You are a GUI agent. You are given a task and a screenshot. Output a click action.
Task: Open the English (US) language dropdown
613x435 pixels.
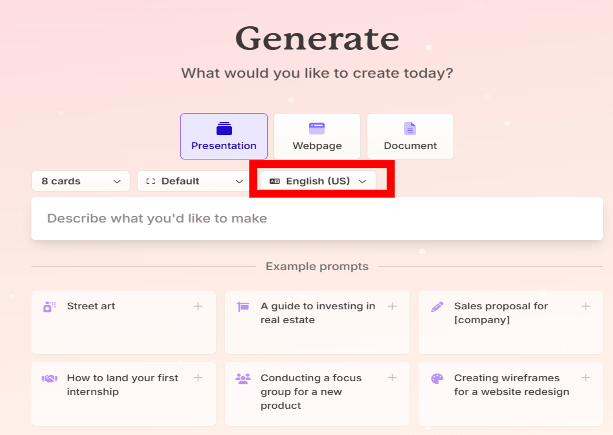(318, 181)
